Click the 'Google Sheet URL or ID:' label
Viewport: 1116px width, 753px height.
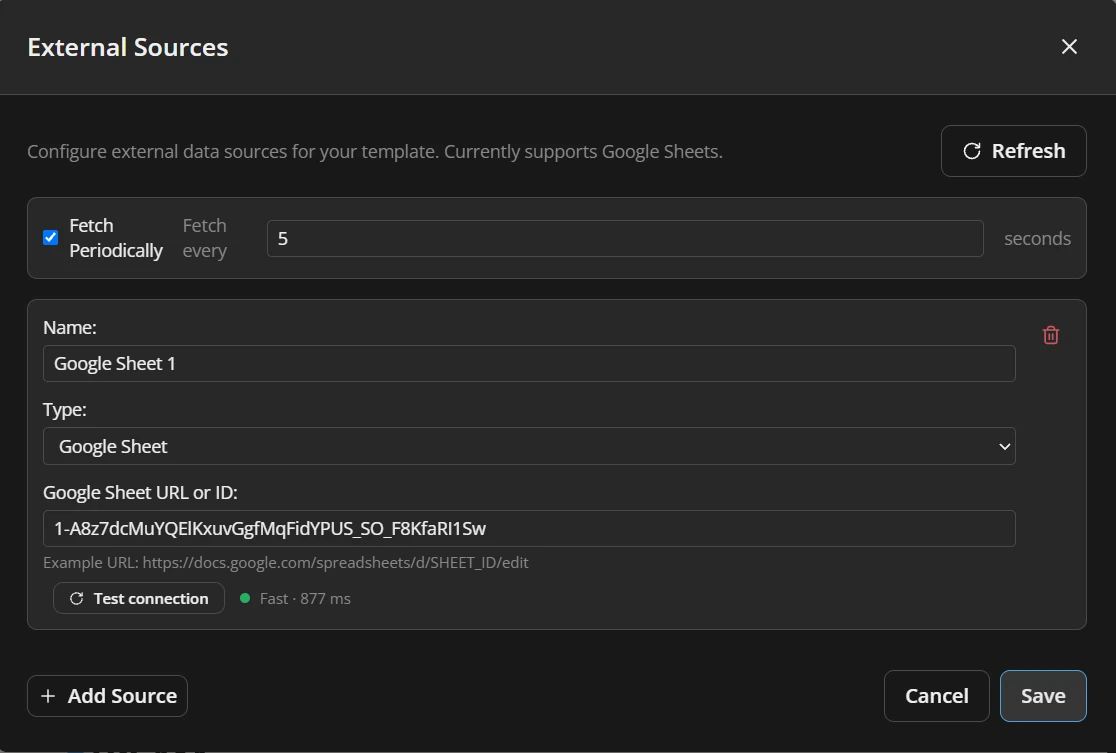click(140, 493)
